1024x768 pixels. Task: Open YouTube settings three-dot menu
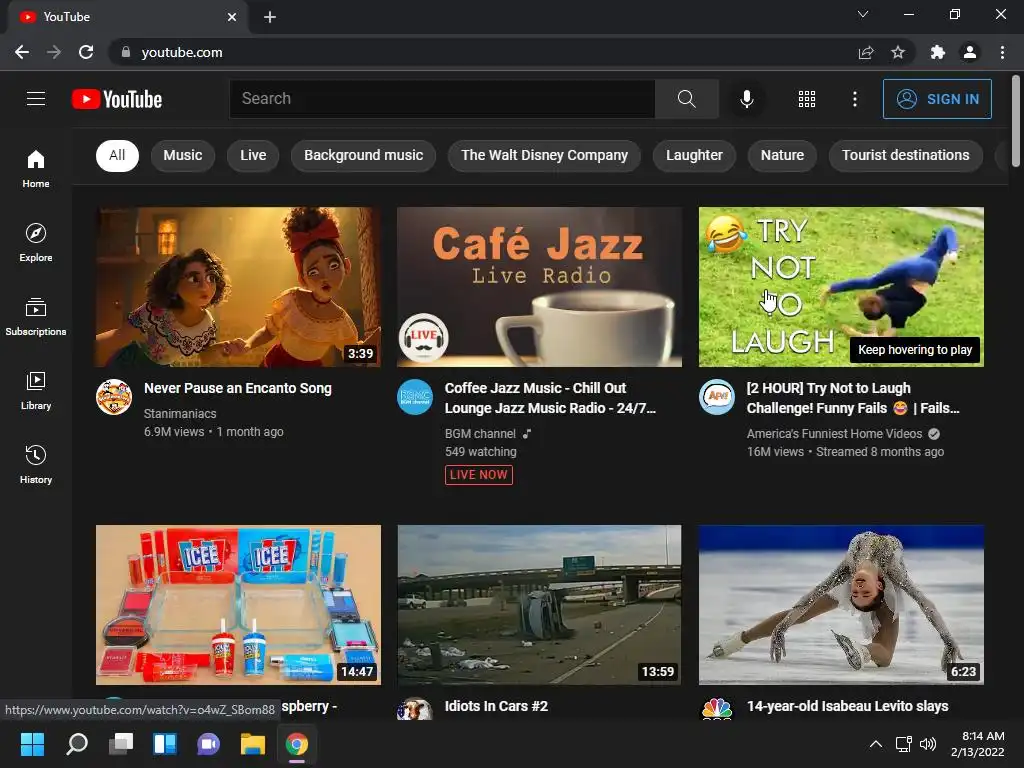[855, 99]
